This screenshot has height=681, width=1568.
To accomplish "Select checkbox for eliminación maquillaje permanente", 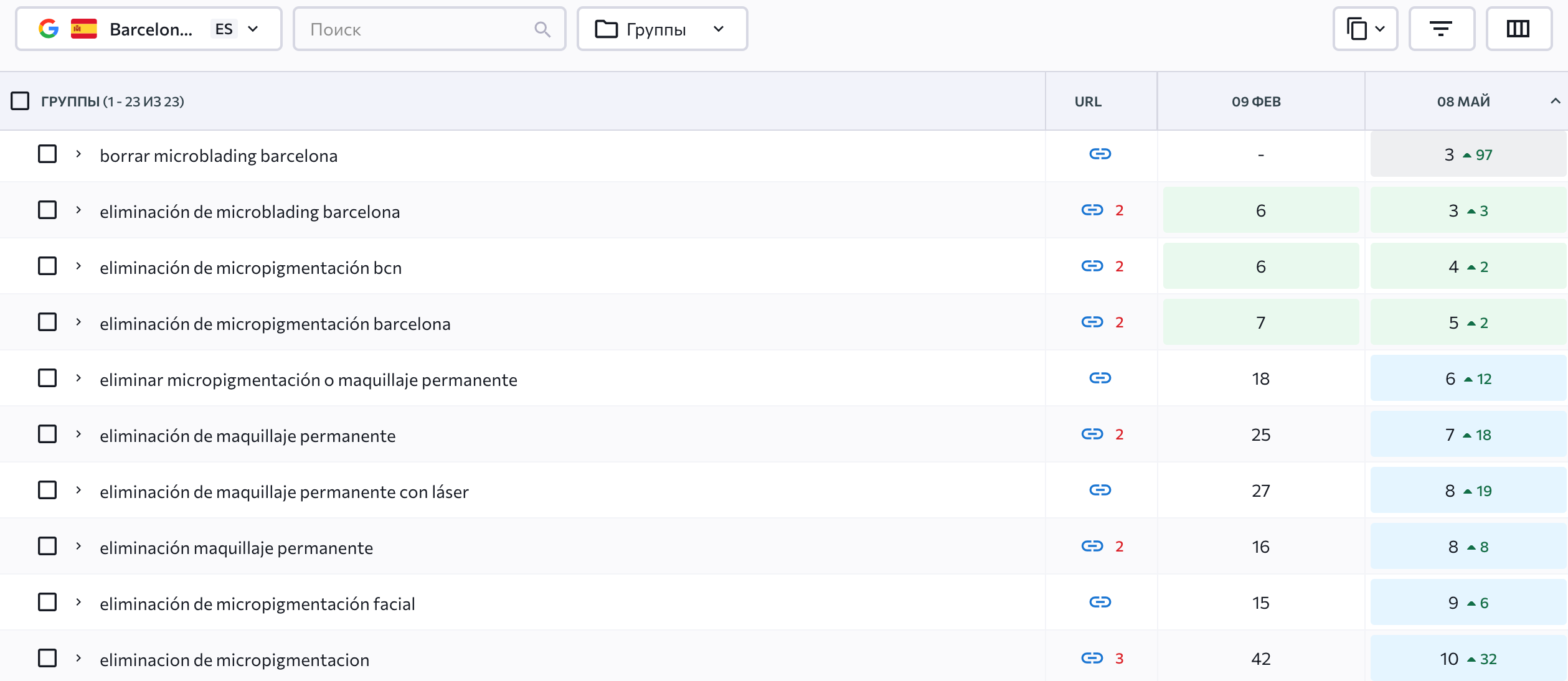I will click(47, 546).
